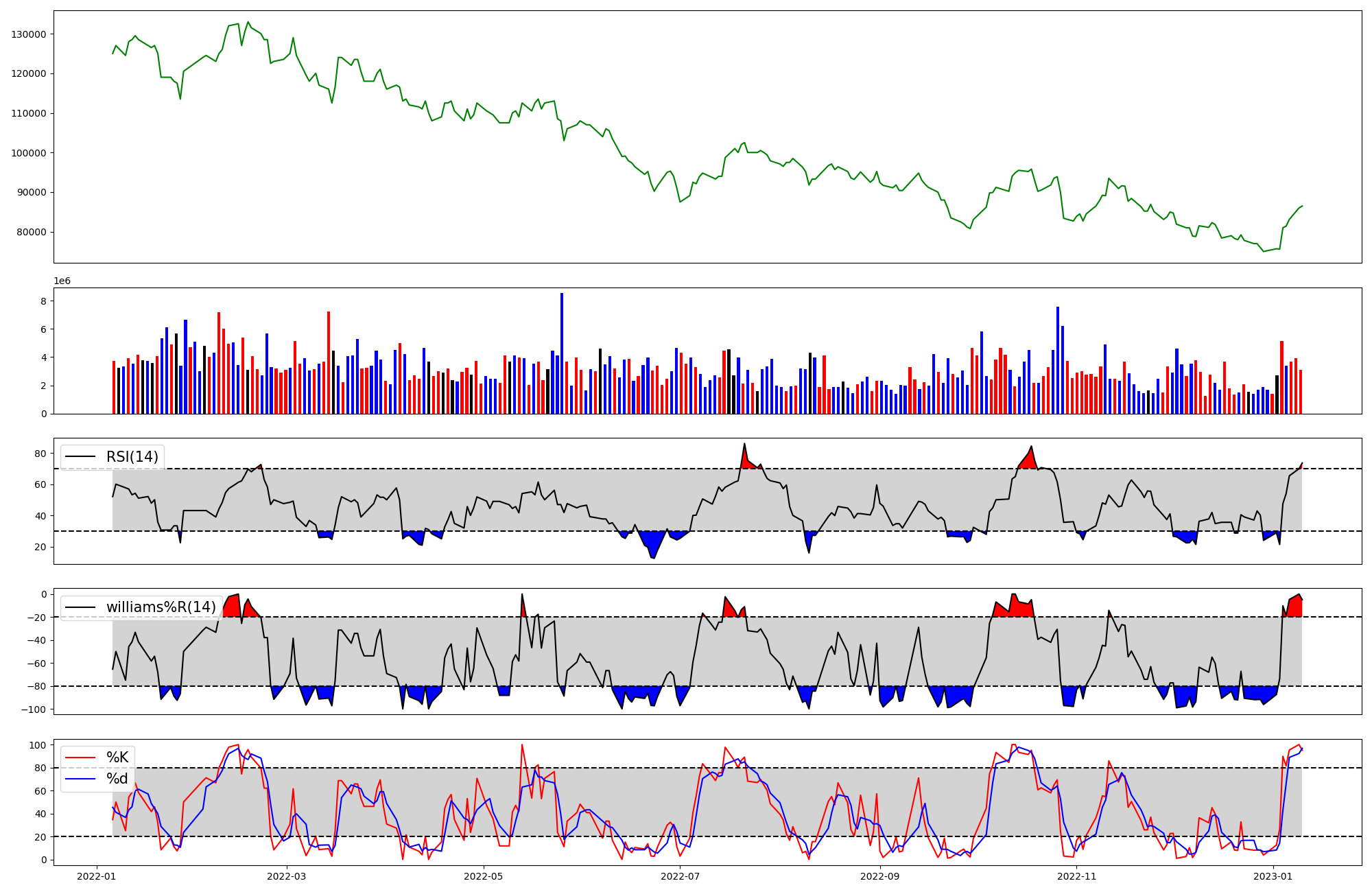The height and width of the screenshot is (892, 1372).
Task: Click the 2022-01 x-axis date label
Action: click(96, 876)
